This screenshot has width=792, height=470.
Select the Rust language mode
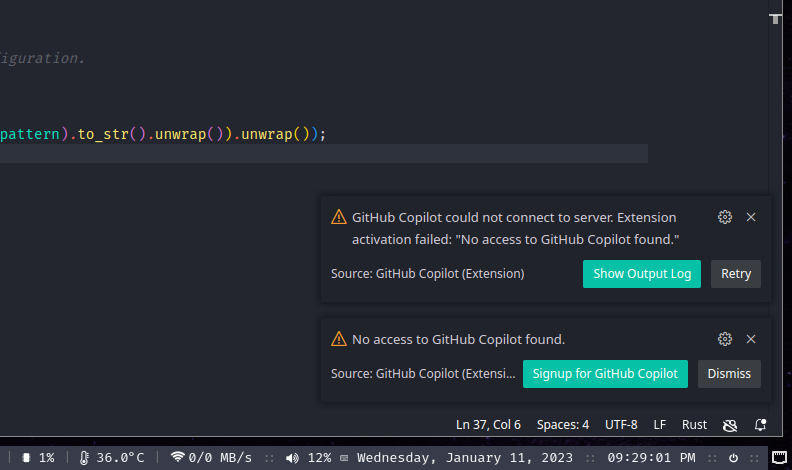[x=694, y=425]
